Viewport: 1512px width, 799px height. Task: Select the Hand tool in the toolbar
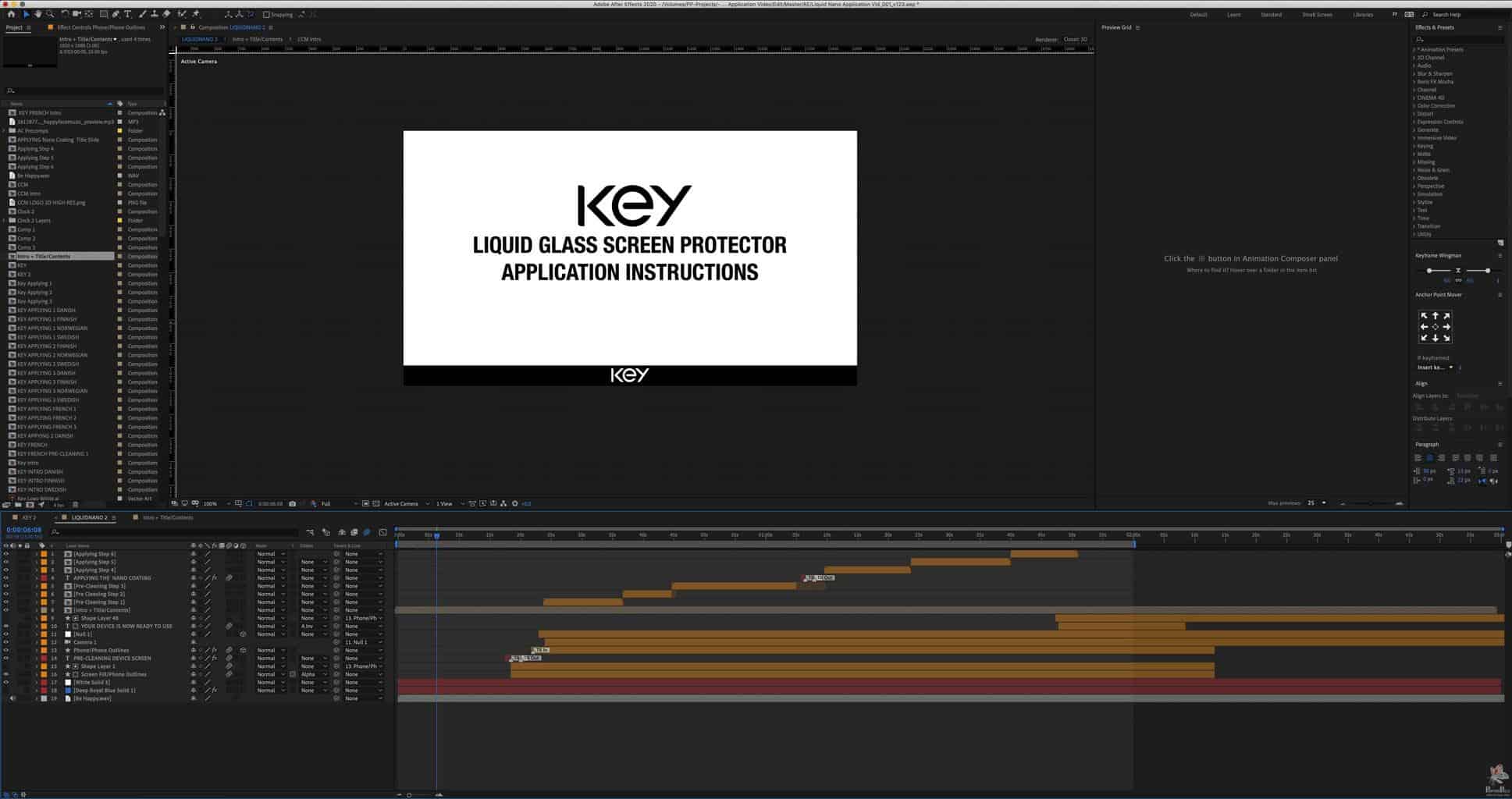[38, 14]
